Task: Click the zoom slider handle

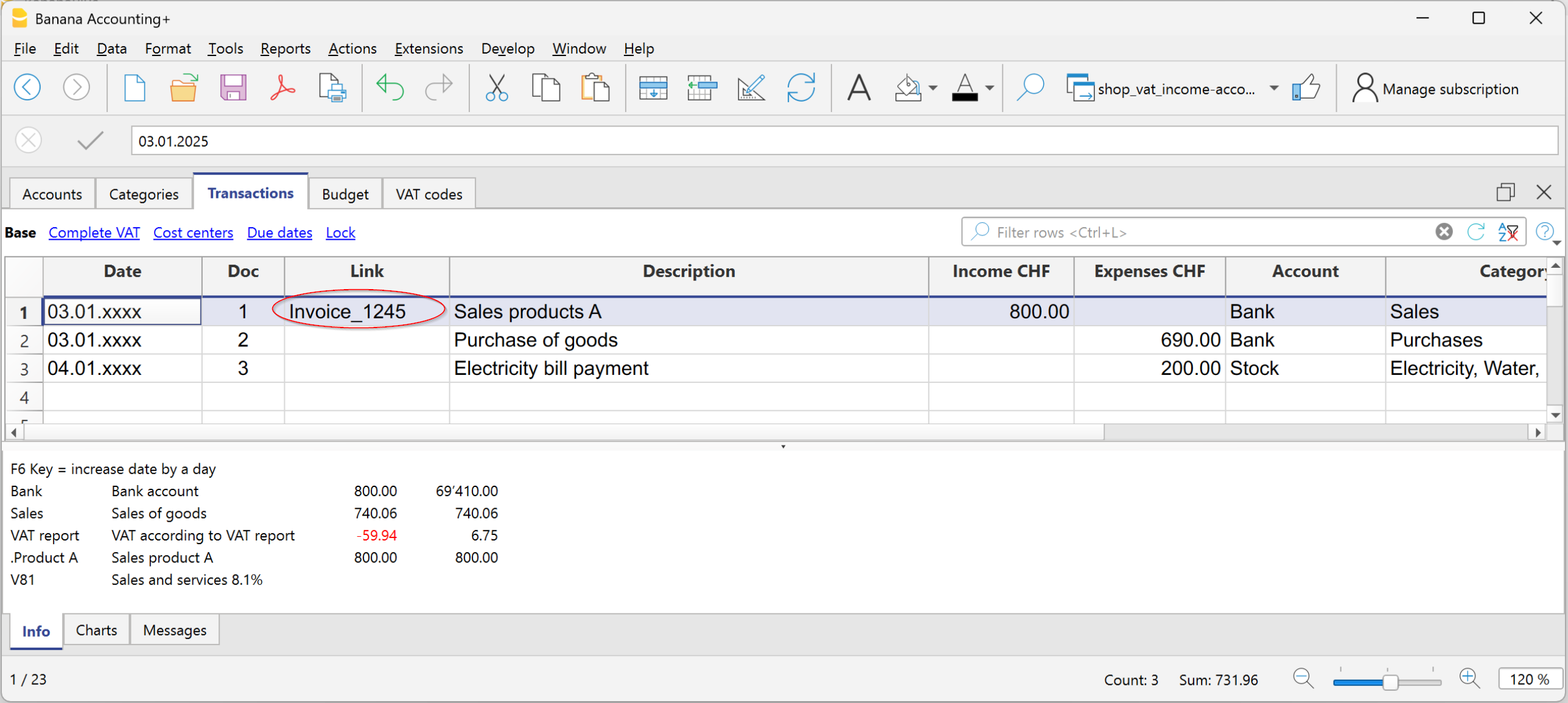Action: (x=1390, y=682)
